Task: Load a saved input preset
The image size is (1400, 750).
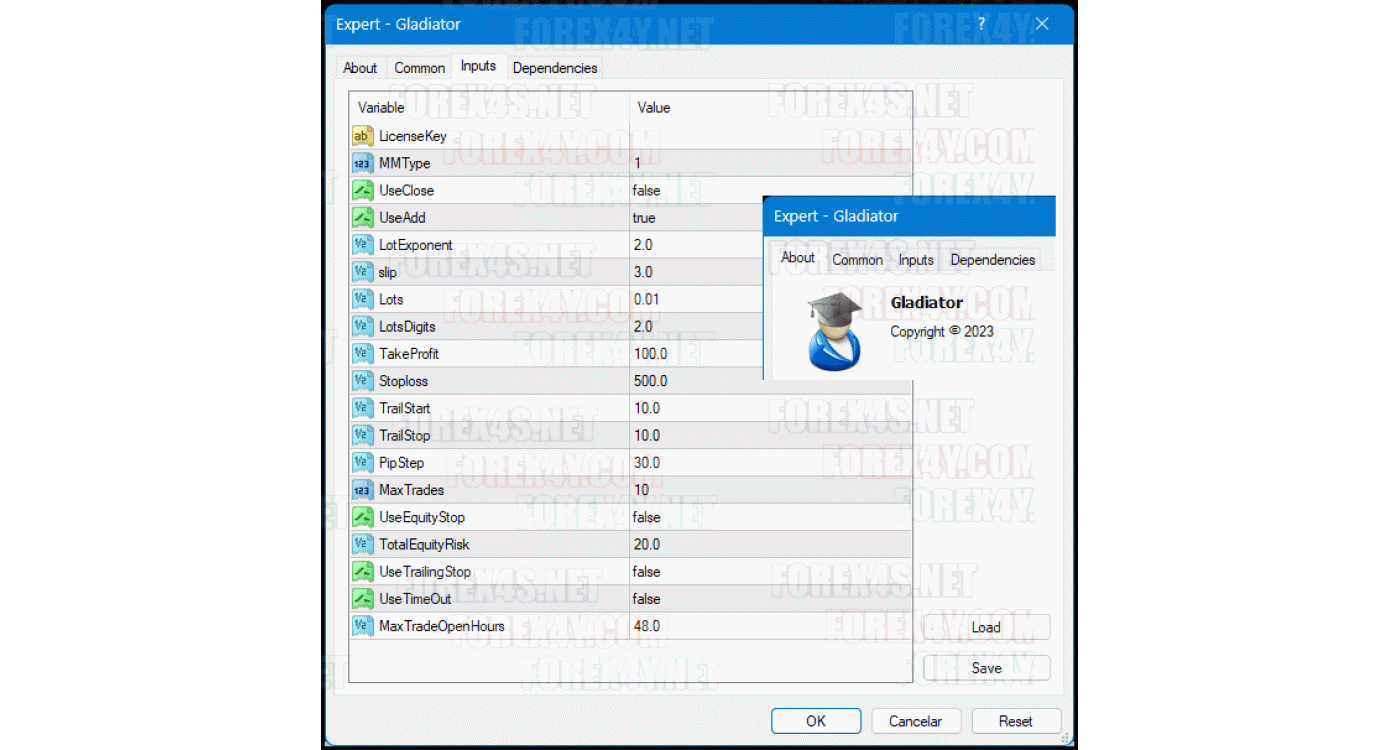Action: (986, 627)
